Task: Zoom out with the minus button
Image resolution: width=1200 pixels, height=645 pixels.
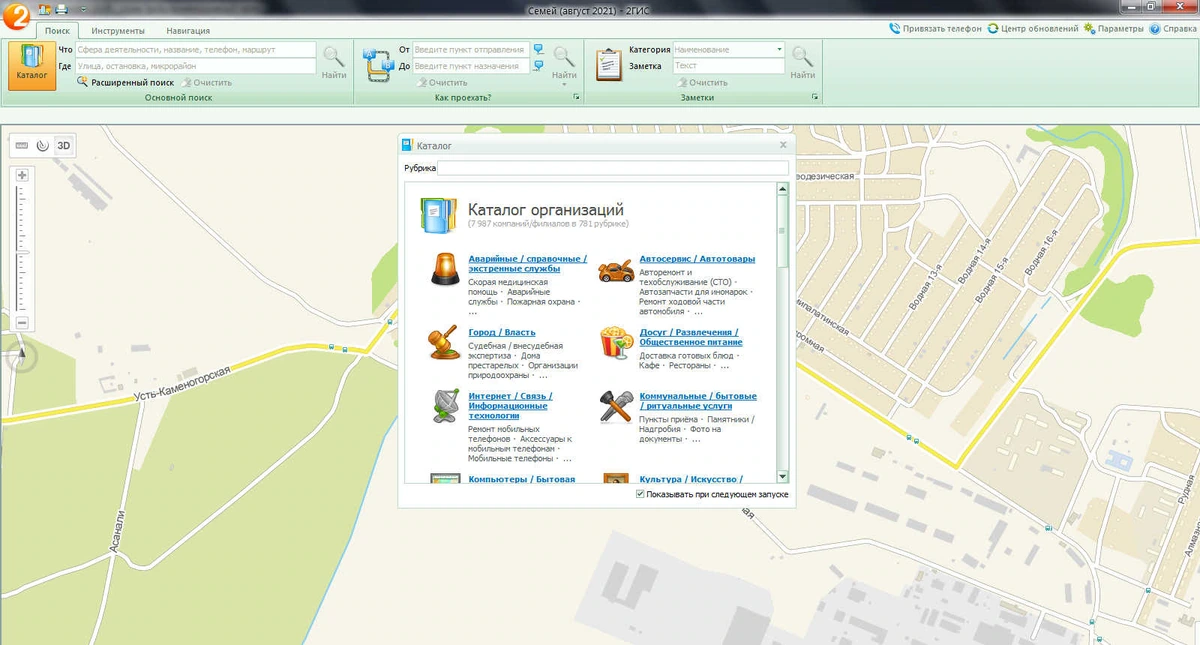Action: [x=22, y=322]
